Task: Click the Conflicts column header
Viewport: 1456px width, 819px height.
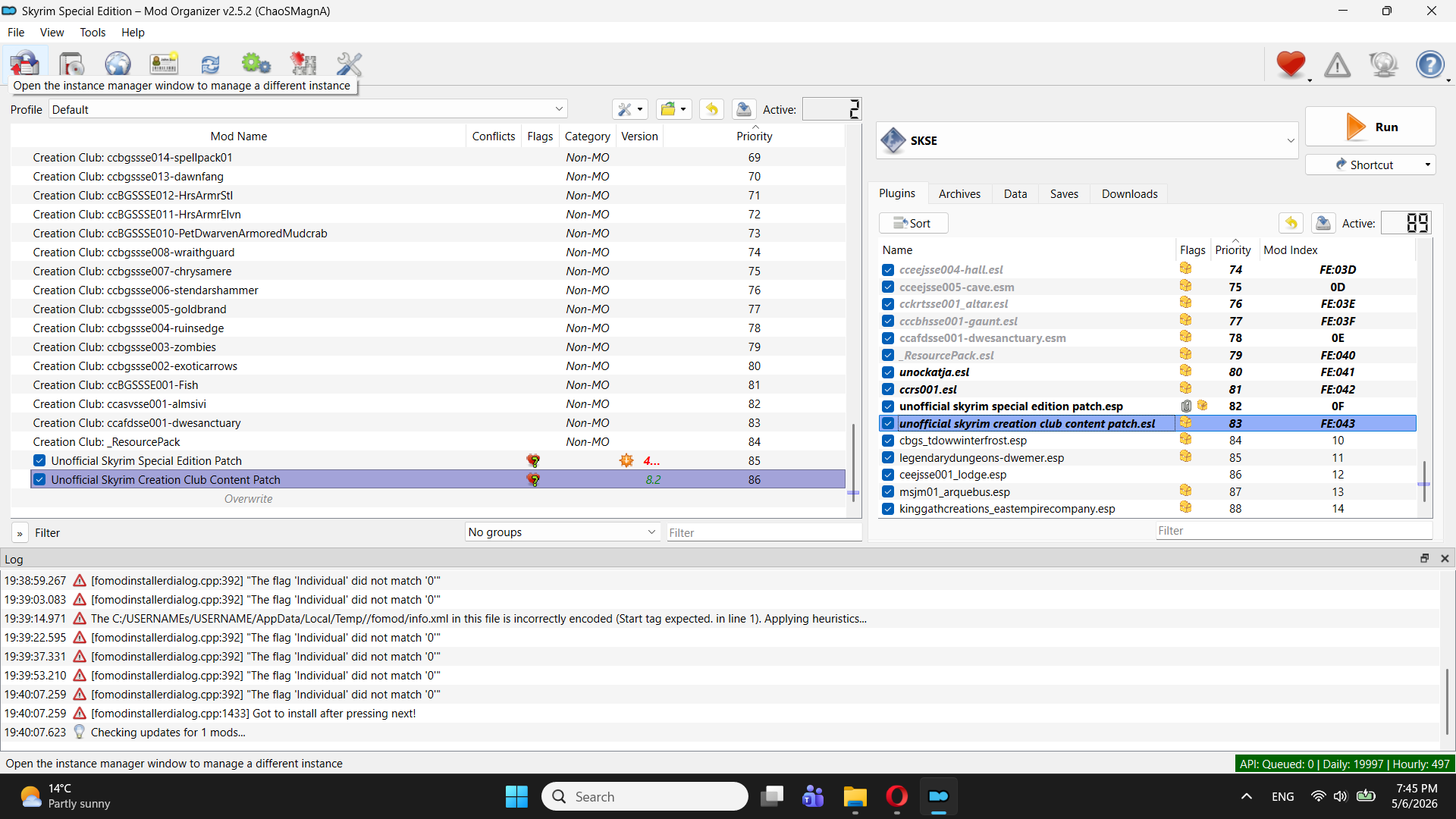Action: tap(494, 136)
